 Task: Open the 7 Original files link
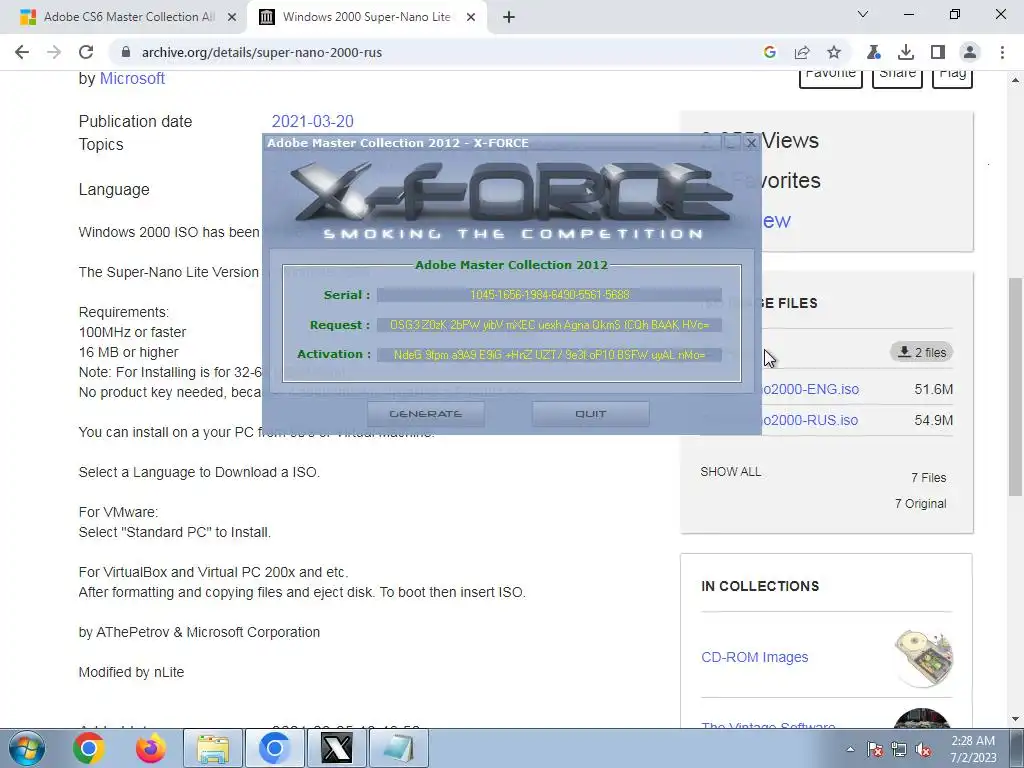click(921, 504)
